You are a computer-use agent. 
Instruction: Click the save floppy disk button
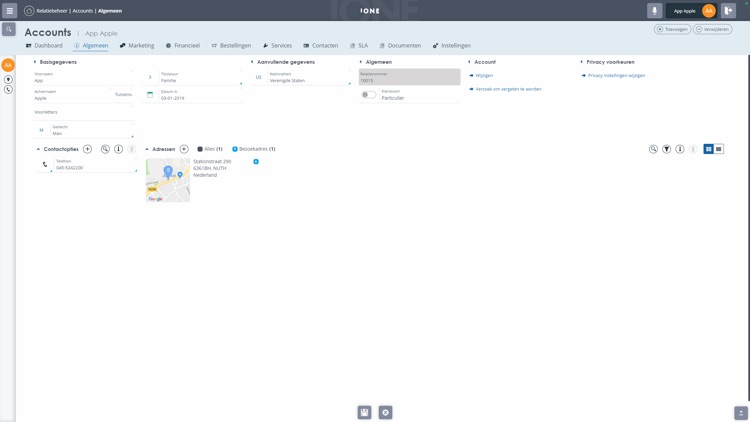364,412
